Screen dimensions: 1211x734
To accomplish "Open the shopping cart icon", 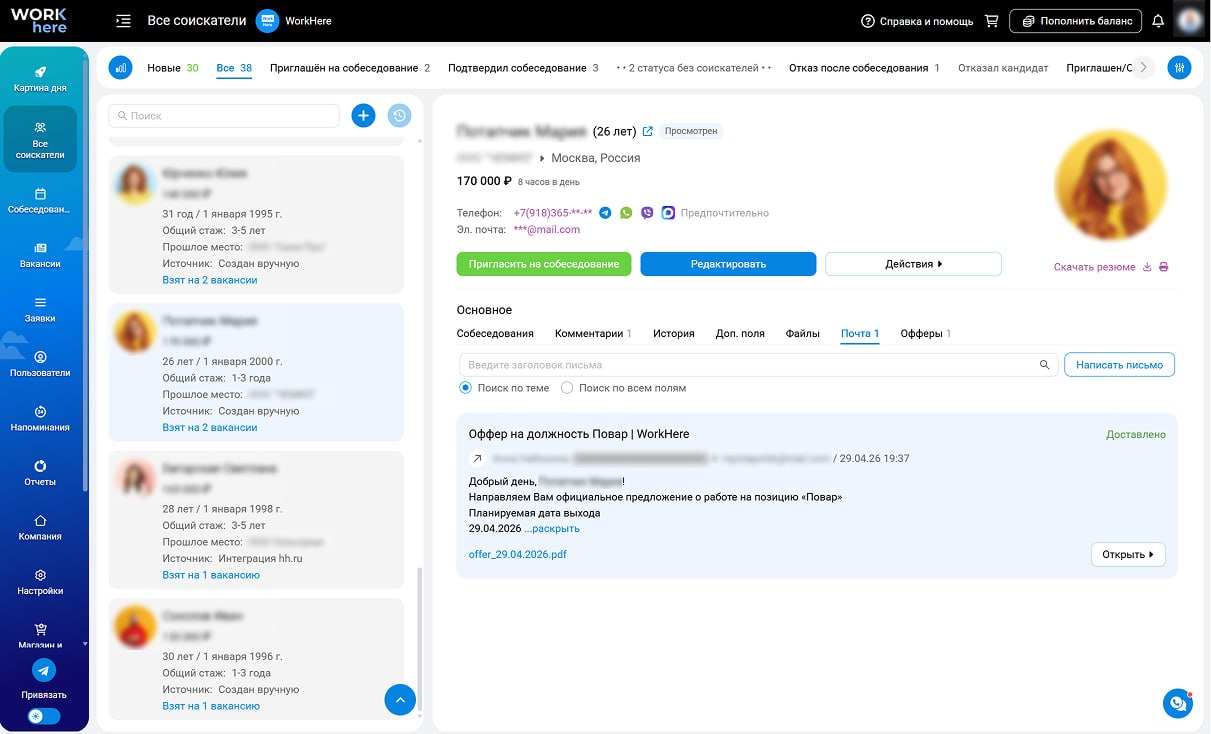I will (x=992, y=20).
